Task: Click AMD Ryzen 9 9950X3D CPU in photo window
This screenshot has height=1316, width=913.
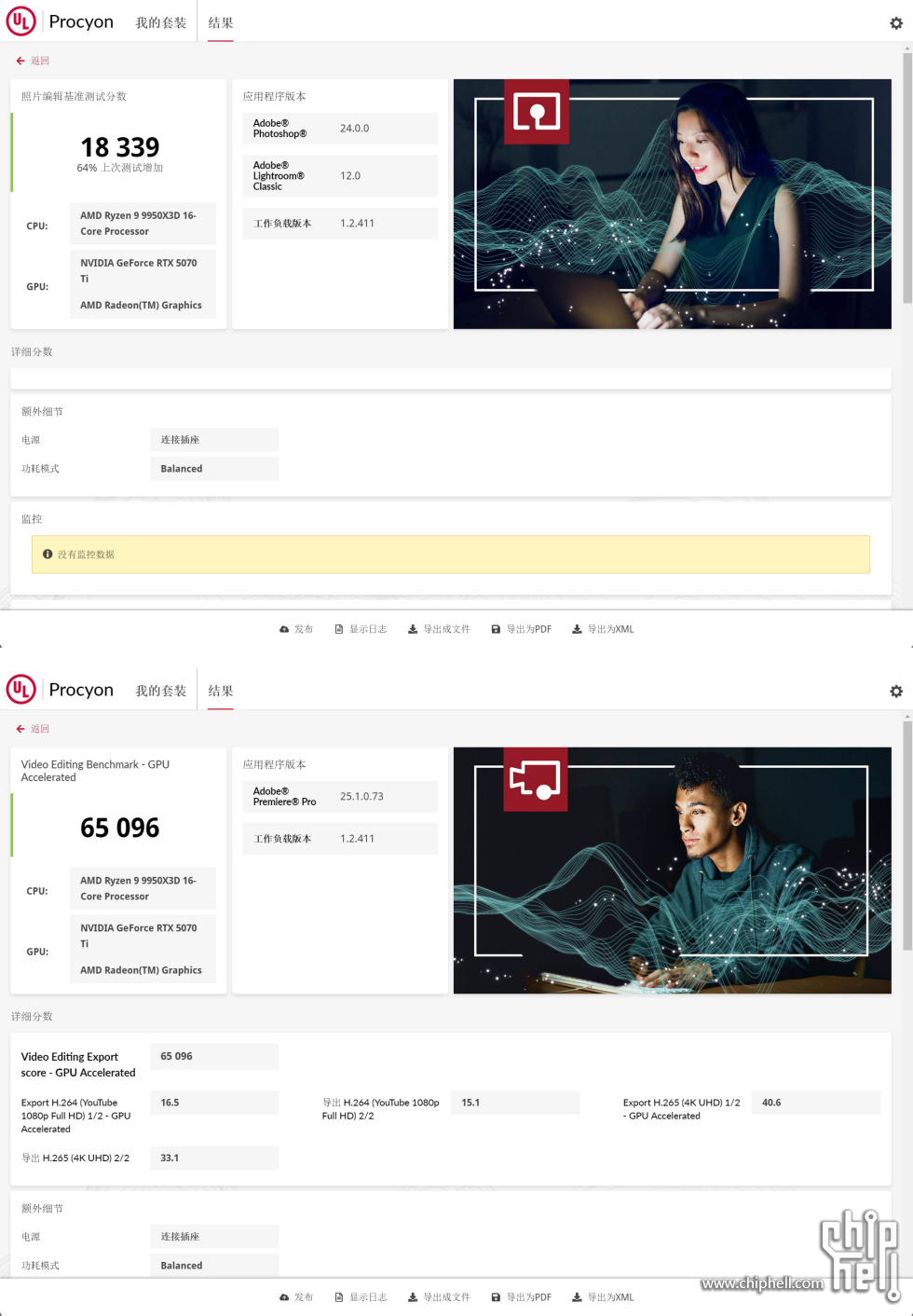Action: tap(143, 224)
